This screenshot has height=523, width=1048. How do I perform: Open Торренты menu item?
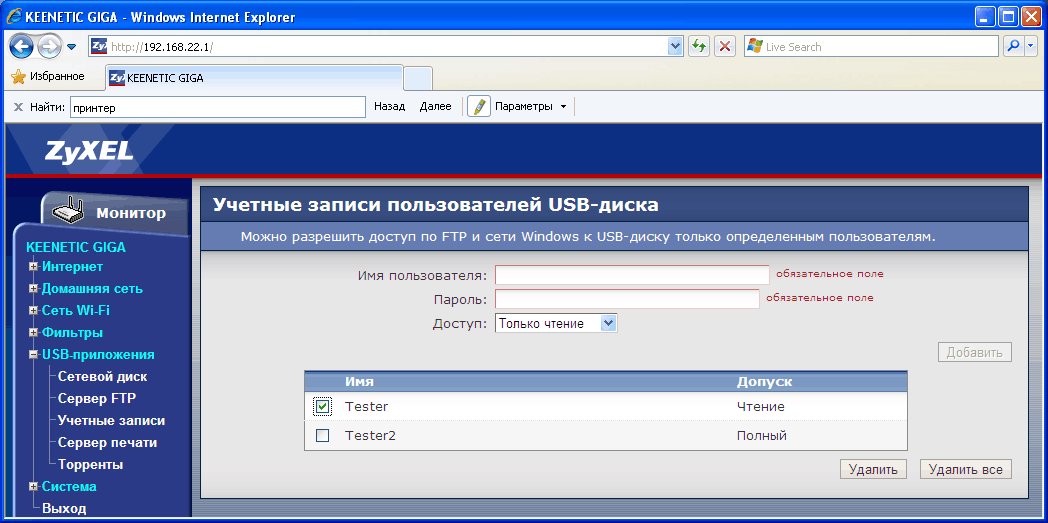[x=90, y=464]
